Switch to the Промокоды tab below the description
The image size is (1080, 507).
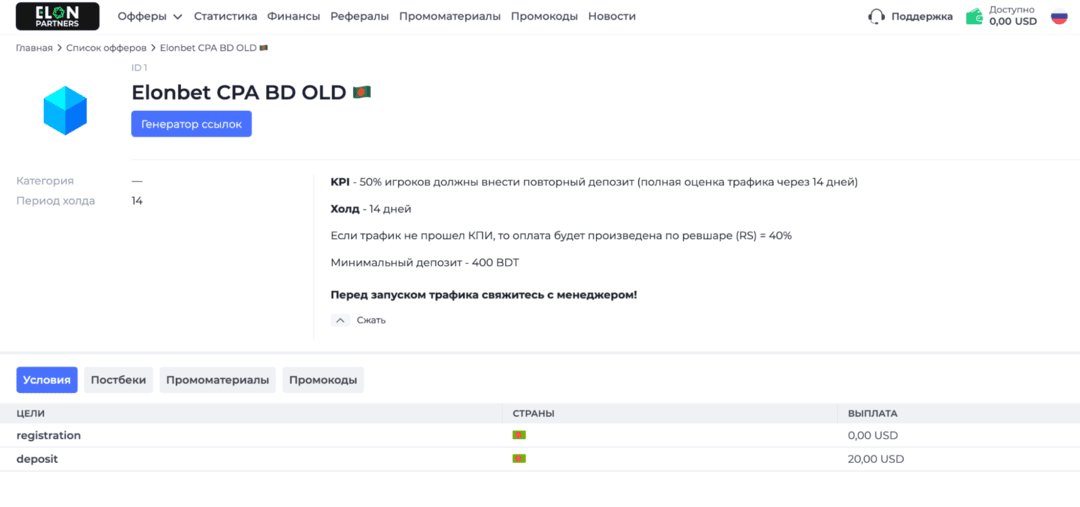point(323,380)
